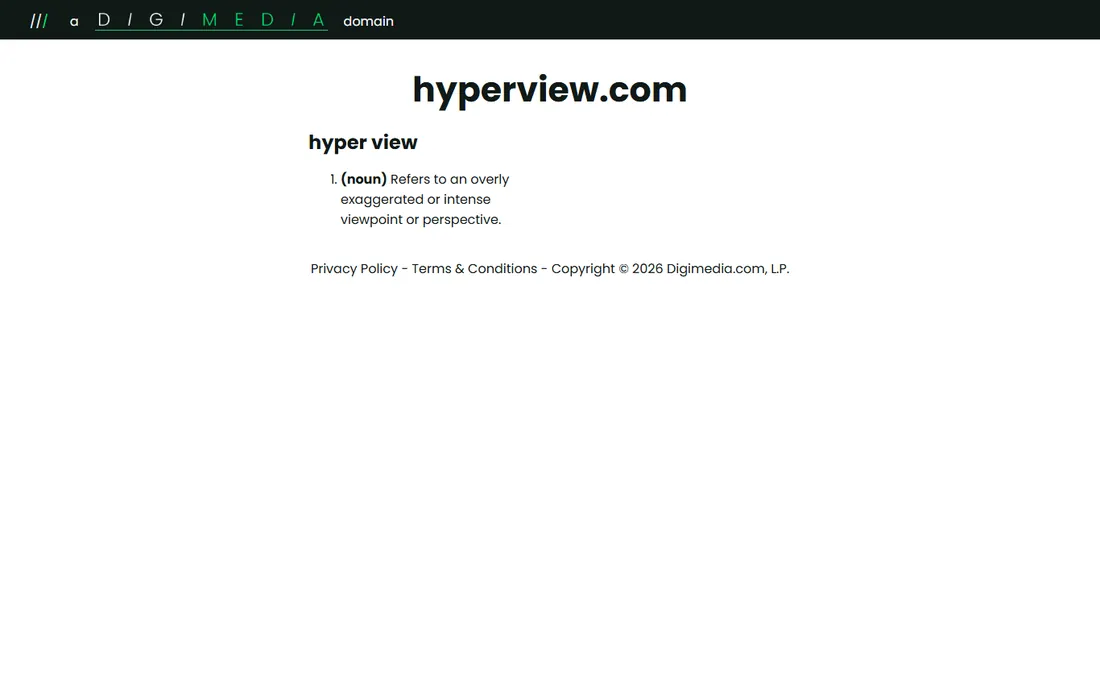Click the 'viewpoint or perspective.' definition line
The height and width of the screenshot is (688, 1100).
[421, 220]
